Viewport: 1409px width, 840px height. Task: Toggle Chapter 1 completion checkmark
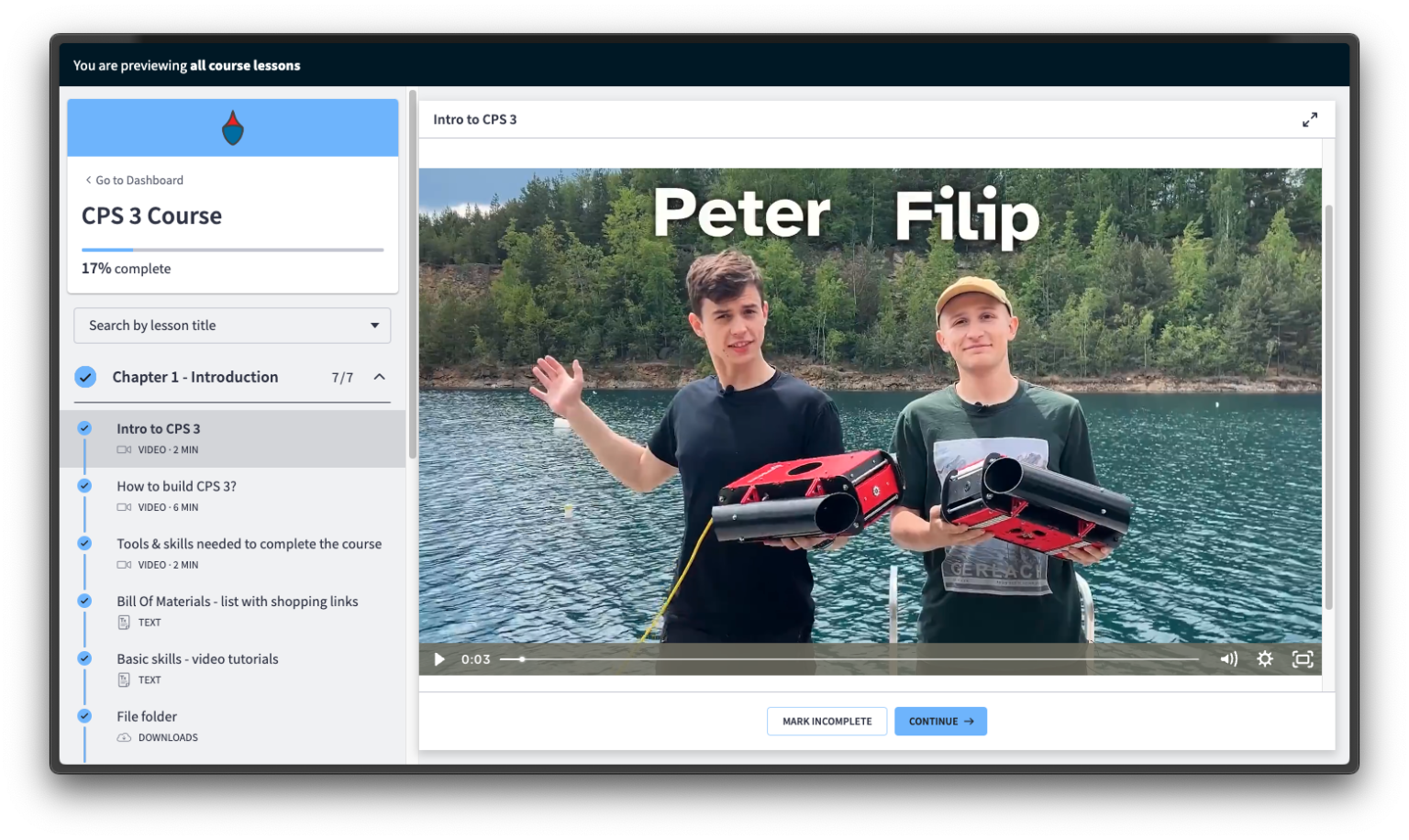85,377
